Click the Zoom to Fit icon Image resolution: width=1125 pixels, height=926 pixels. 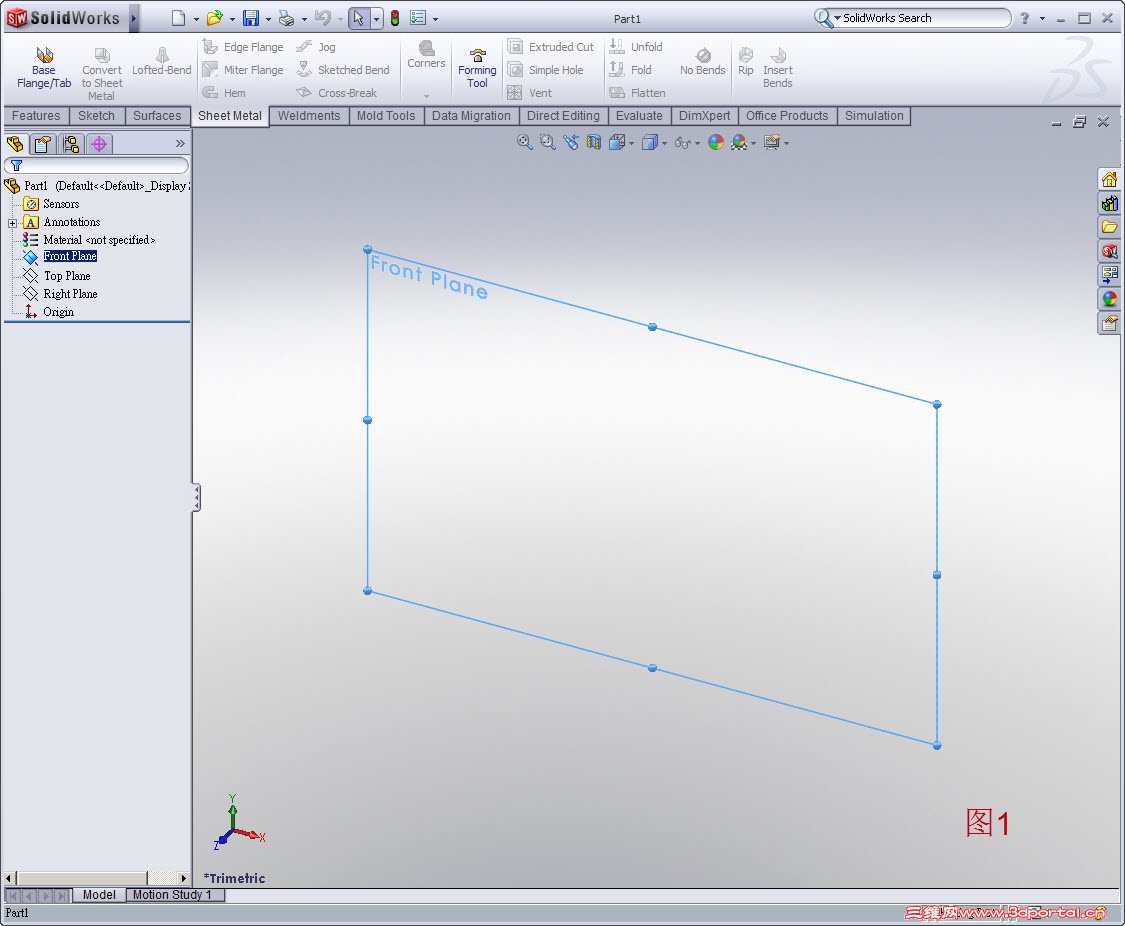click(524, 142)
